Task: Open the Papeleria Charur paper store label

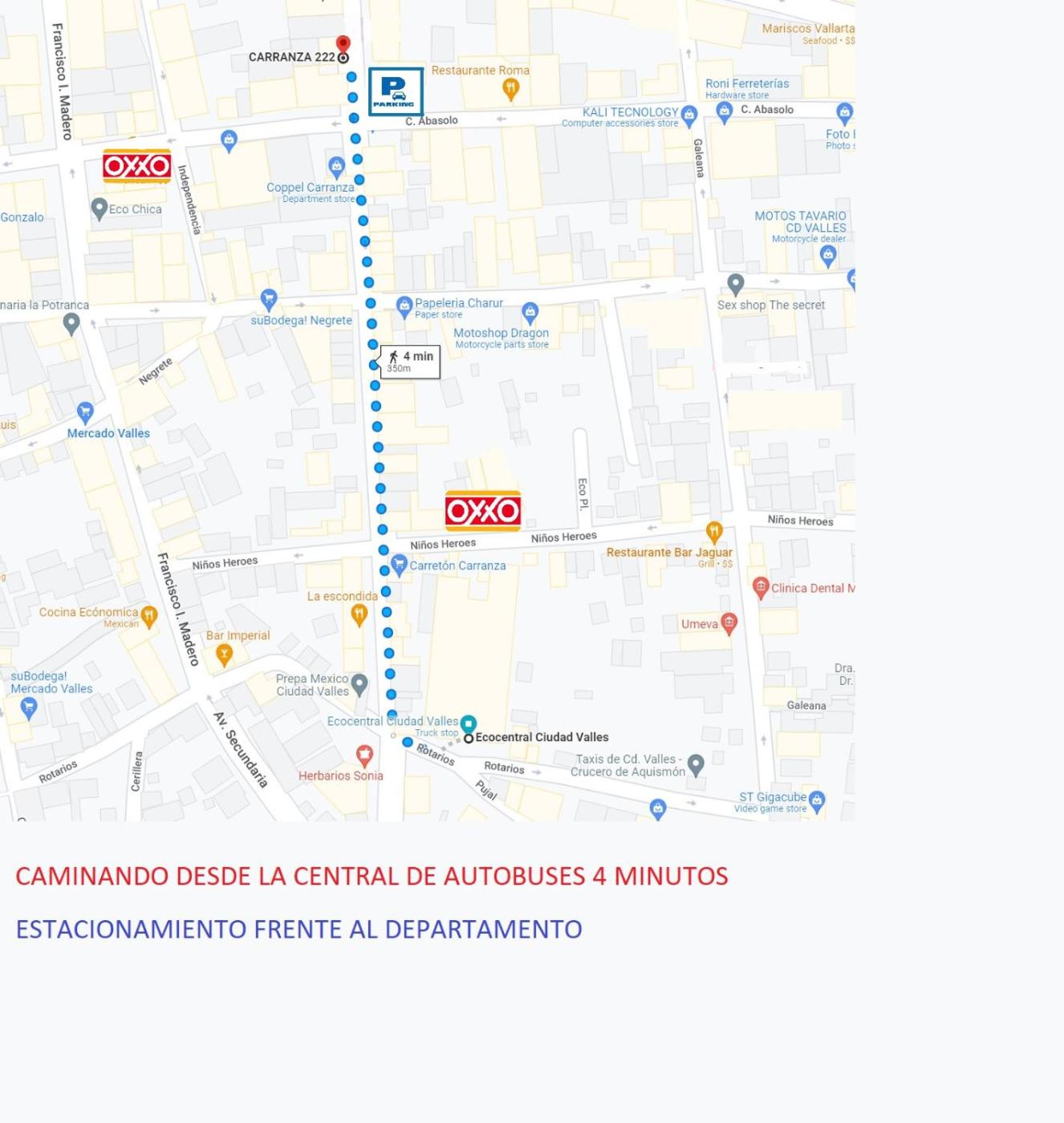Action: tap(458, 303)
